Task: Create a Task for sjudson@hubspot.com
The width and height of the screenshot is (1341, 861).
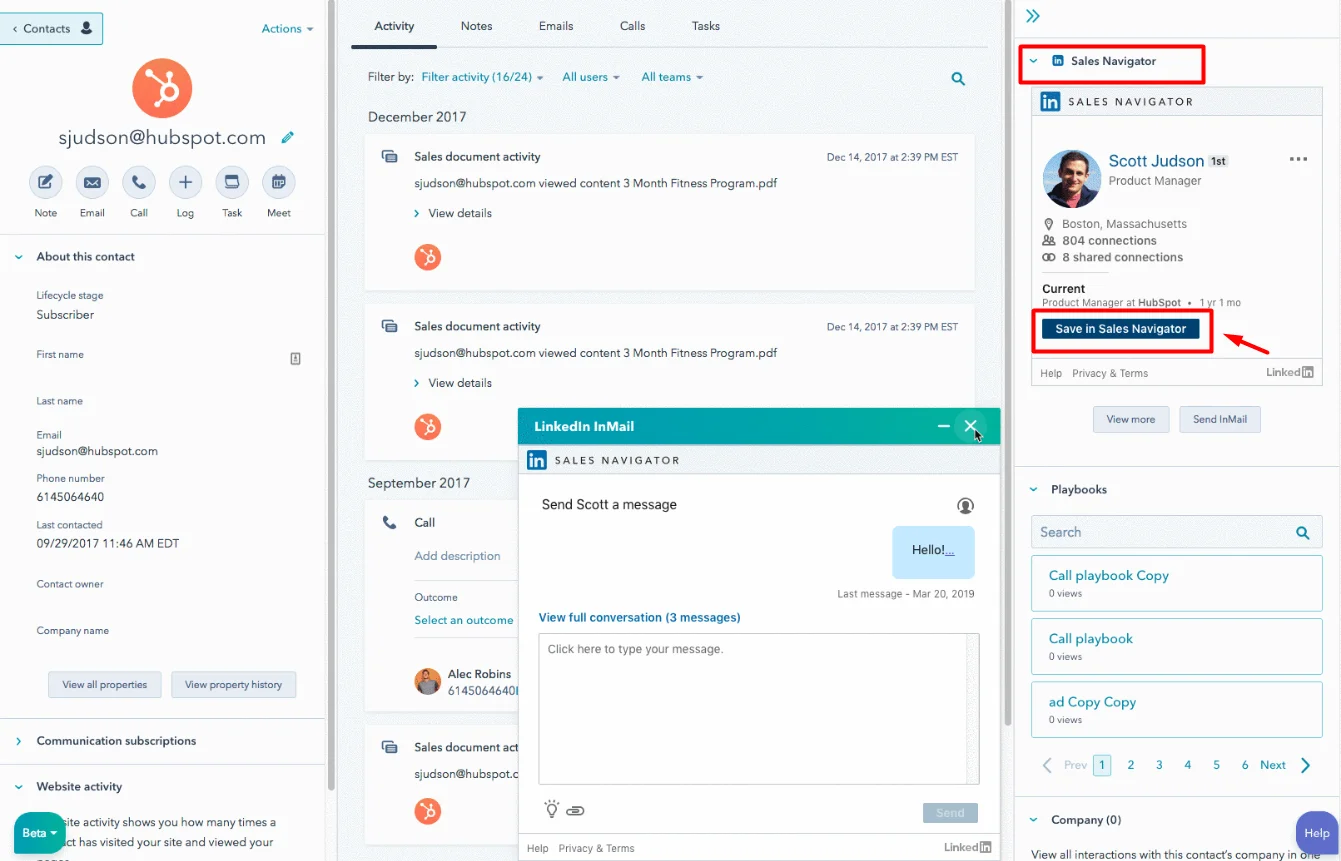Action: (x=232, y=182)
